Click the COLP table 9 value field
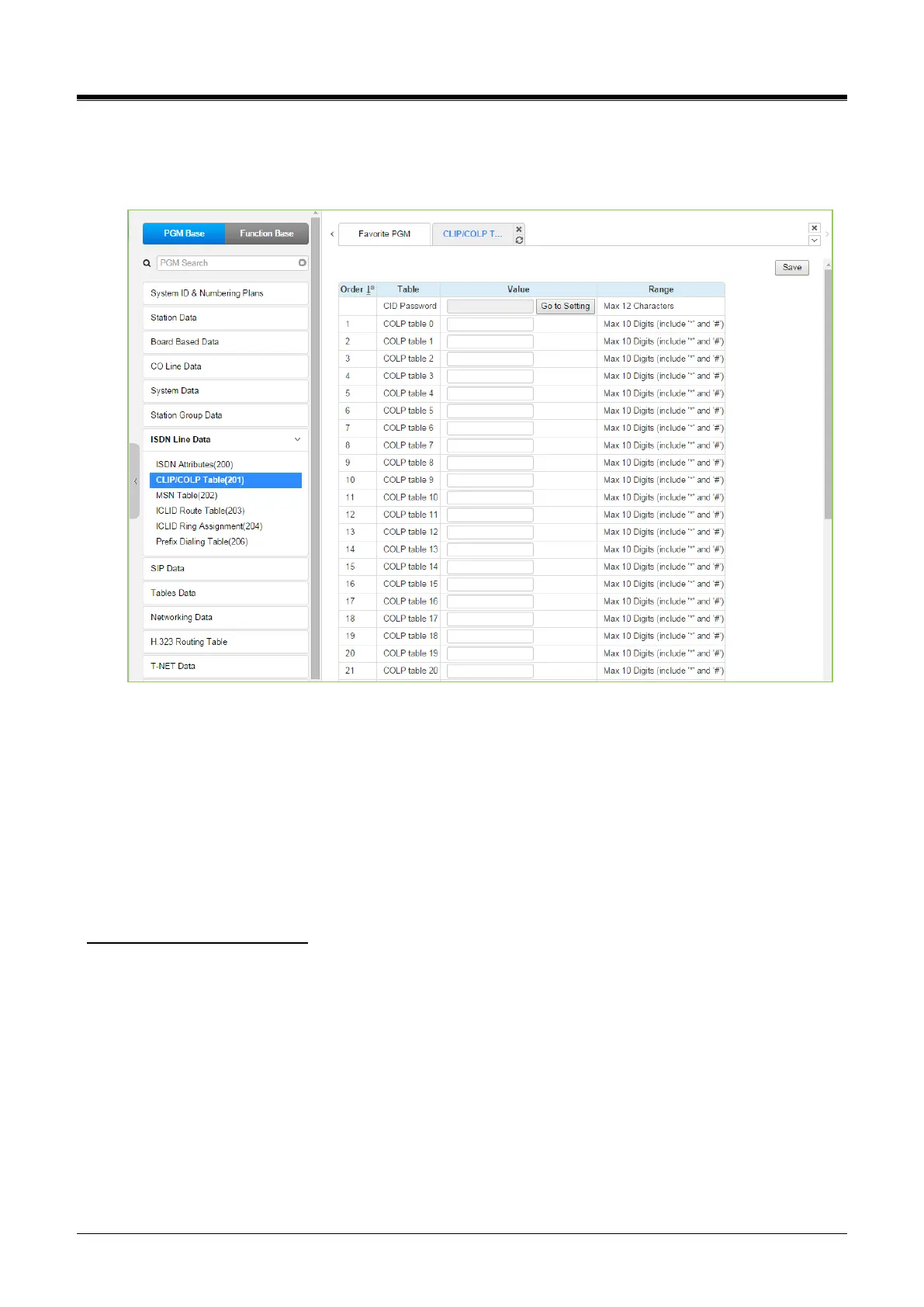This screenshot has height=1307, width=924. pos(490,480)
